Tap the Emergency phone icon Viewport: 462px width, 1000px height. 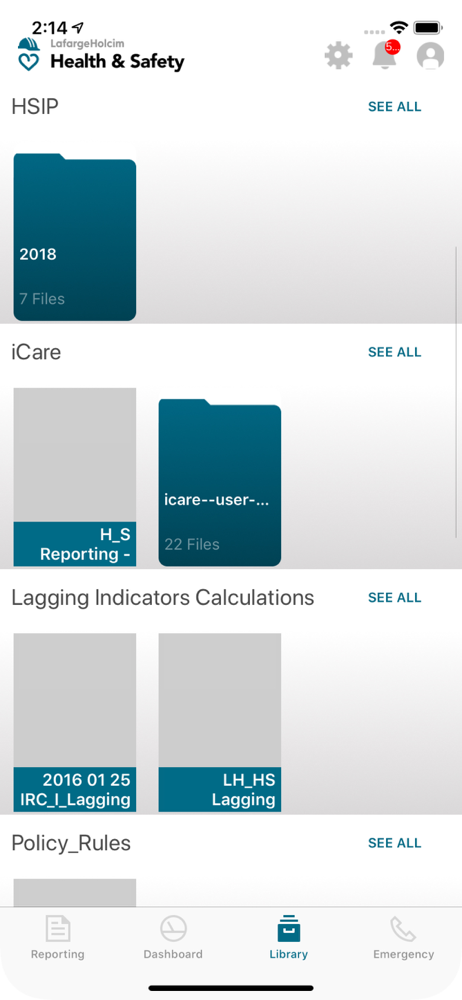click(x=403, y=929)
